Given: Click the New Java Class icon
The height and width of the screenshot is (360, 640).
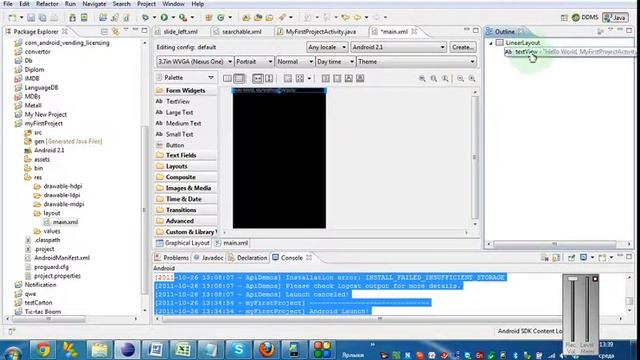Looking at the screenshot, I should 221,18.
